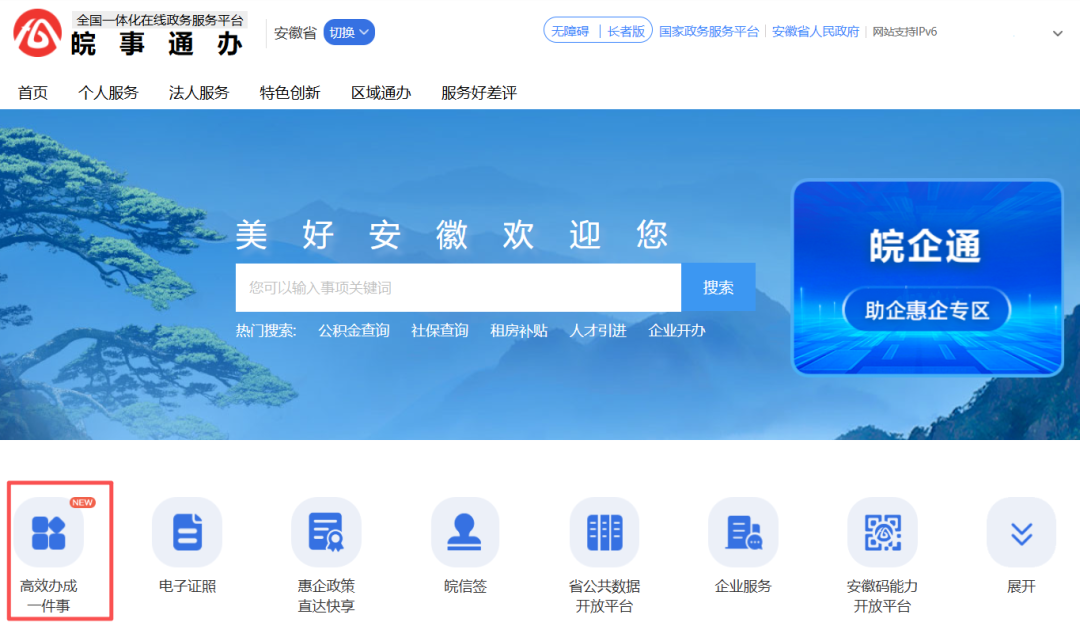Click the 公积金查询 hot search link
The height and width of the screenshot is (626, 1080).
(x=354, y=331)
